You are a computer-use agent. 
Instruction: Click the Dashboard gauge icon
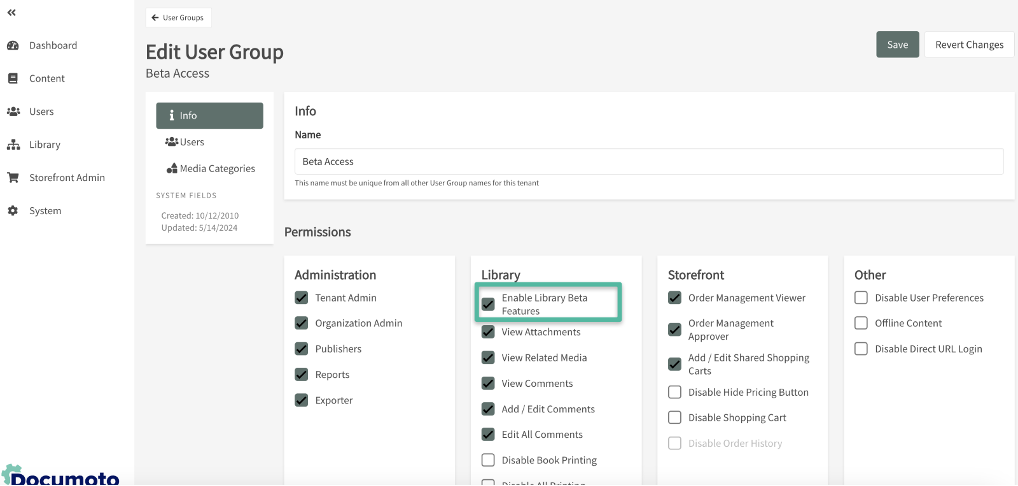click(x=13, y=46)
